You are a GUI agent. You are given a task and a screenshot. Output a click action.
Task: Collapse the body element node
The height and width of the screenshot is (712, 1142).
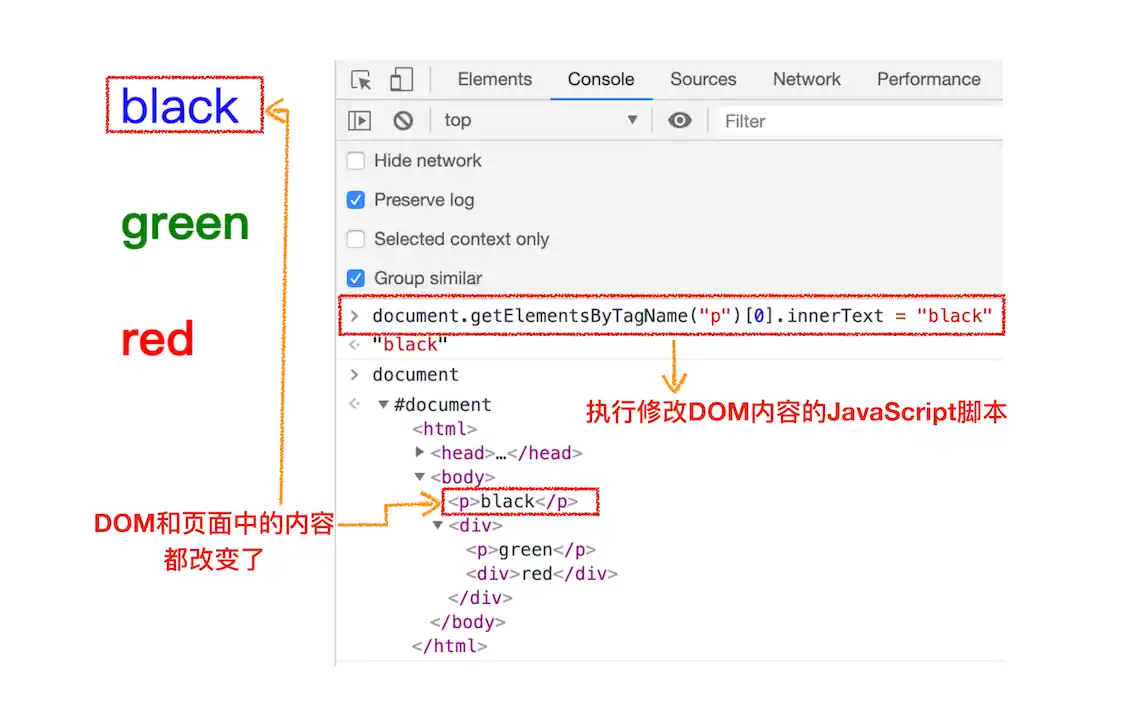[x=421, y=477]
